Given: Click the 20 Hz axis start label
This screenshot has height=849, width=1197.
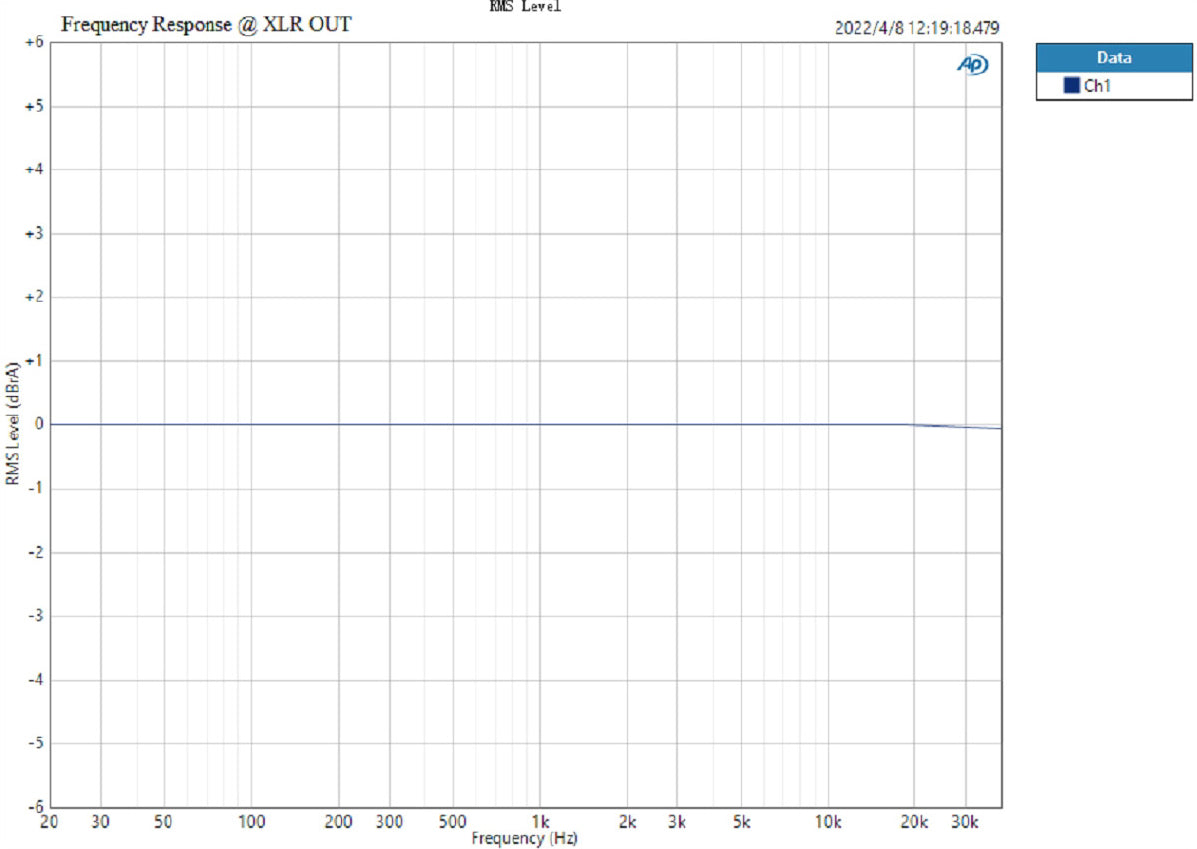Looking at the screenshot, I should click(49, 822).
